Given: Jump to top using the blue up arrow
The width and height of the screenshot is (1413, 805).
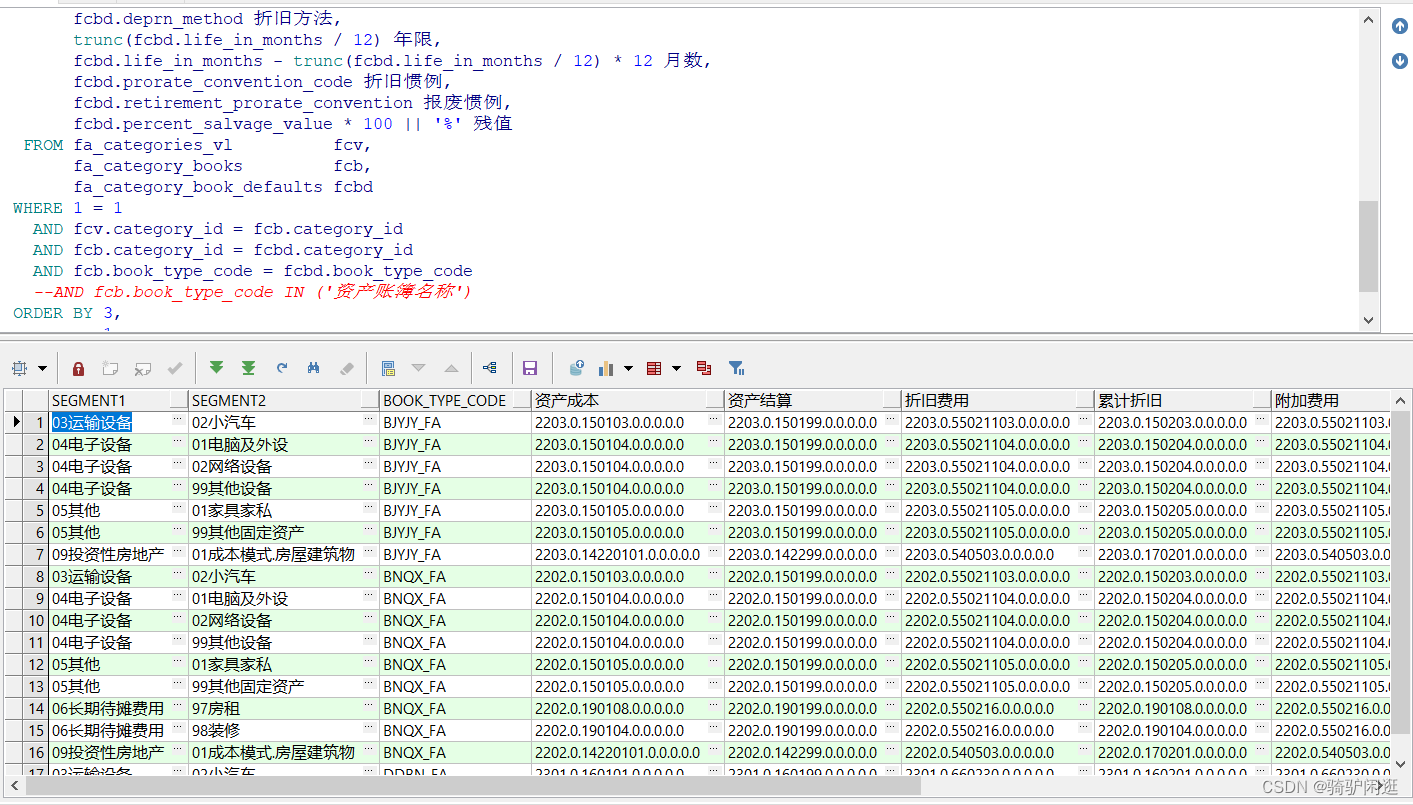Looking at the screenshot, I should pyautogui.click(x=1399, y=26).
